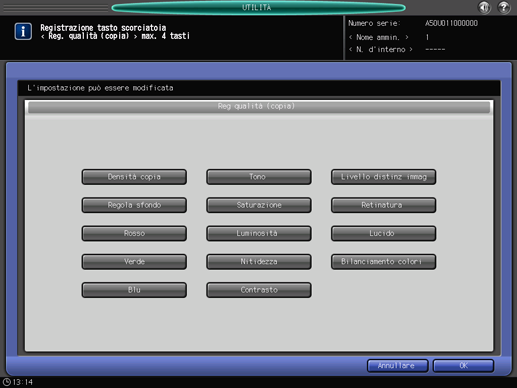
Task: Toggle the Rosso key
Action: tap(134, 233)
